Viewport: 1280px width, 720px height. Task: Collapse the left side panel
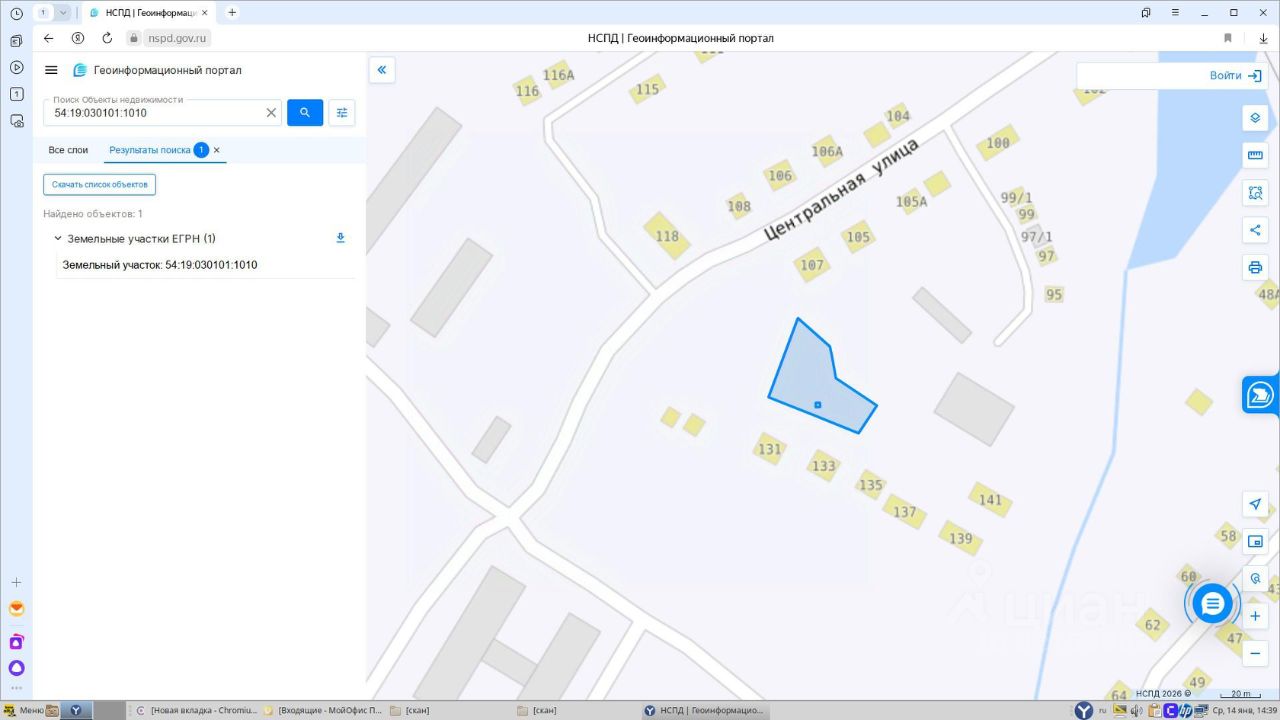[381, 70]
